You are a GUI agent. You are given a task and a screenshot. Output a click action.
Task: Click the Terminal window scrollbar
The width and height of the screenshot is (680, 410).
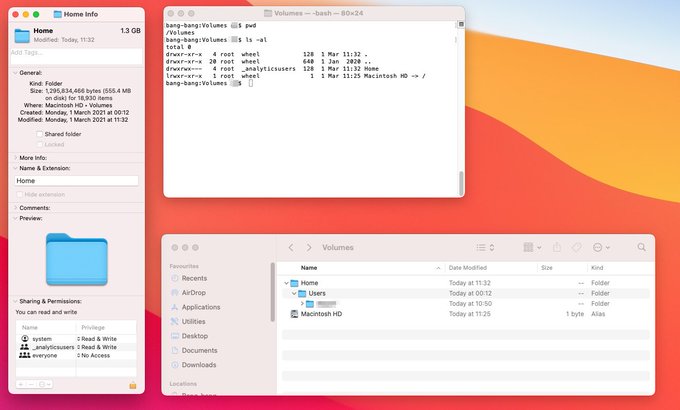pos(461,183)
